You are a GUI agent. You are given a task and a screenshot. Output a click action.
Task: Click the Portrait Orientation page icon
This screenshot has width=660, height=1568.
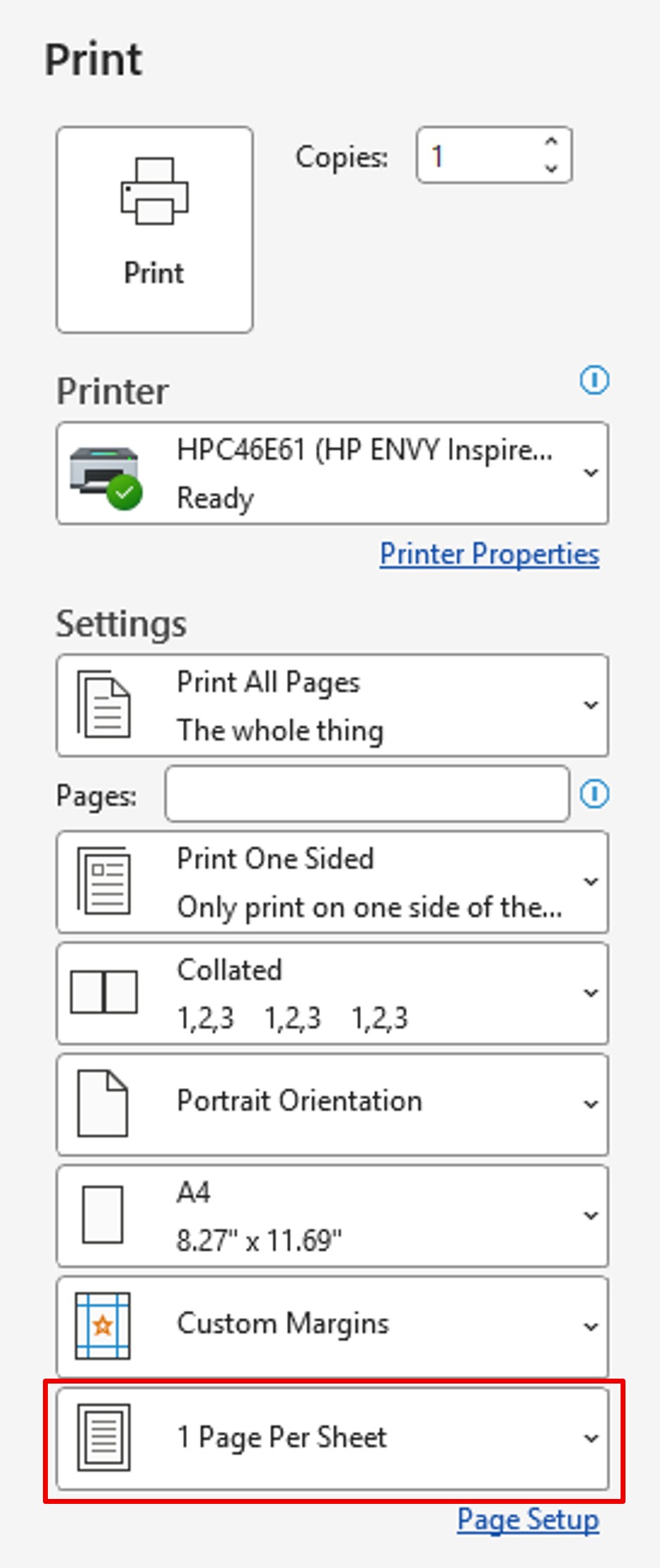(x=103, y=1104)
